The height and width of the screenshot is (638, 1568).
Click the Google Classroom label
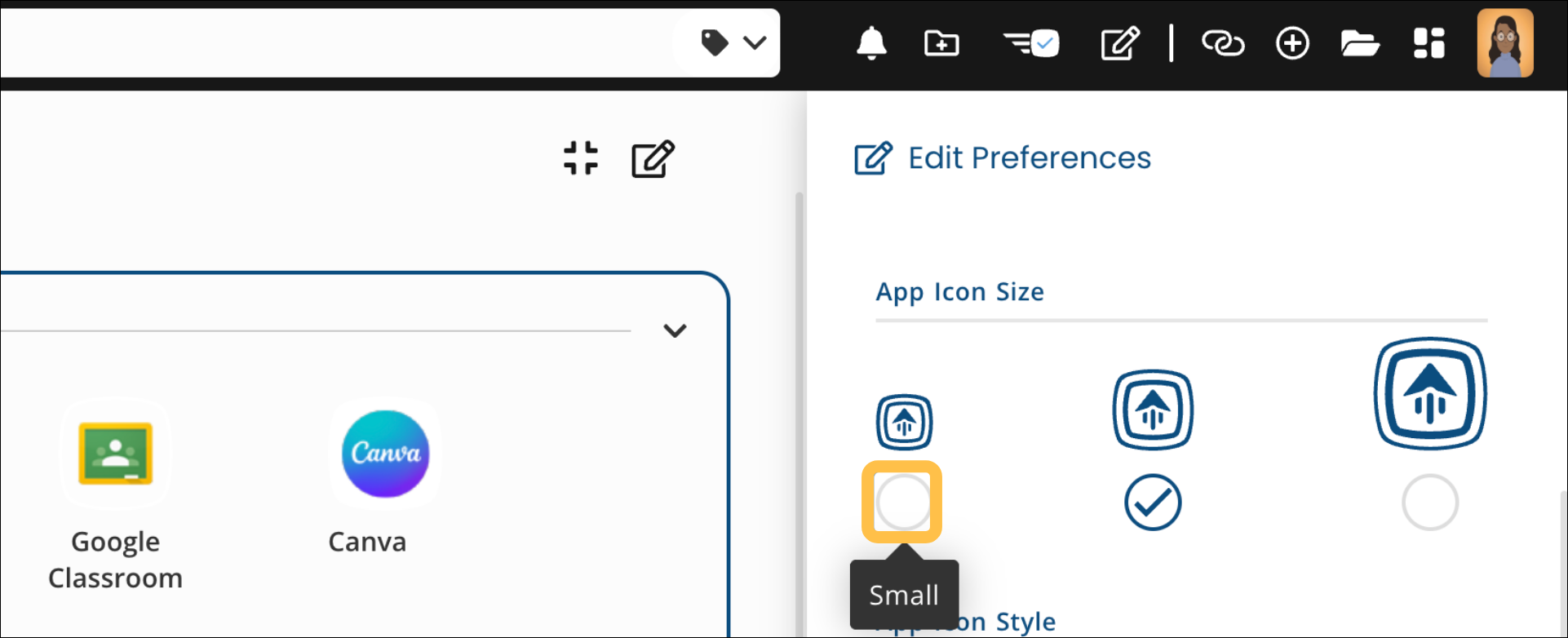[x=115, y=560]
